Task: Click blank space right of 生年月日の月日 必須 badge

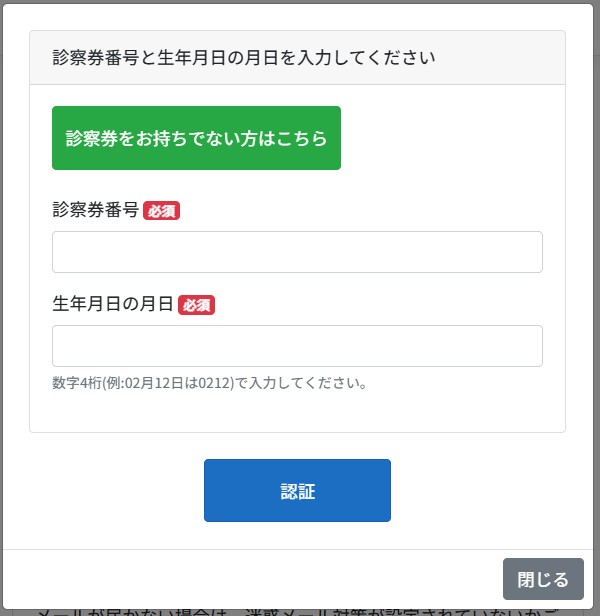Action: pos(380,305)
